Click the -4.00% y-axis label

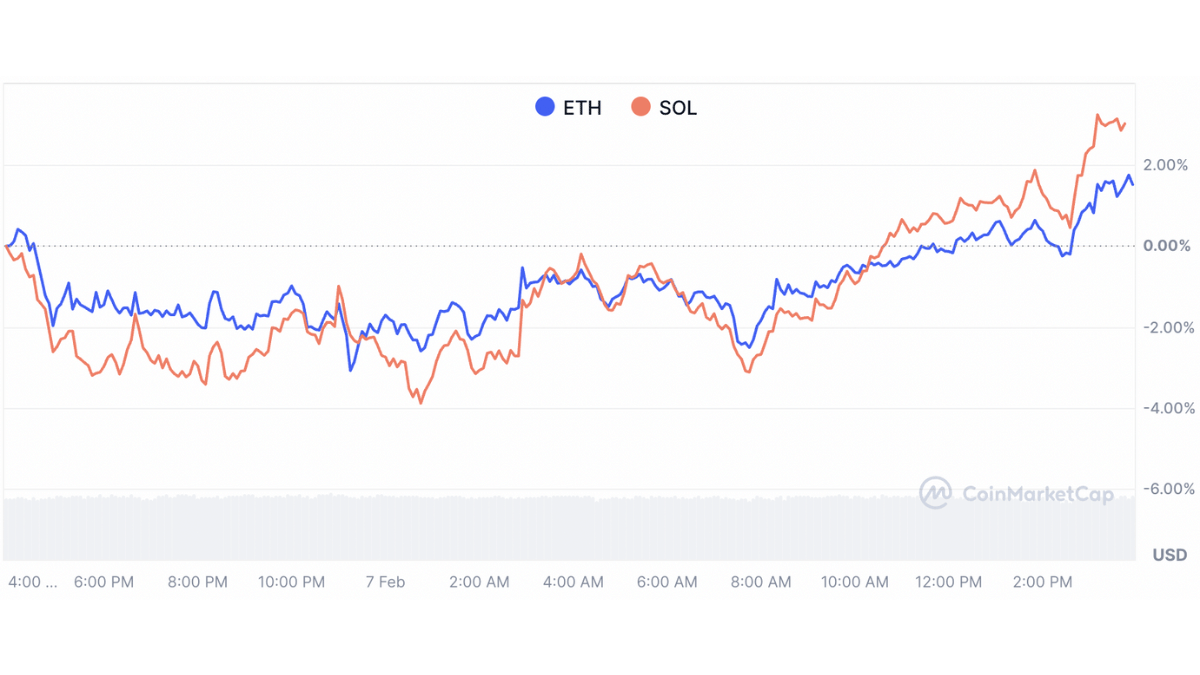[x=1165, y=408]
